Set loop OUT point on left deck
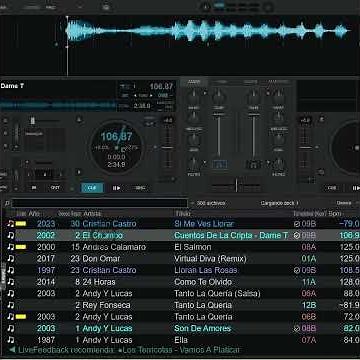360x360 pixels. pyautogui.click(x=55, y=188)
